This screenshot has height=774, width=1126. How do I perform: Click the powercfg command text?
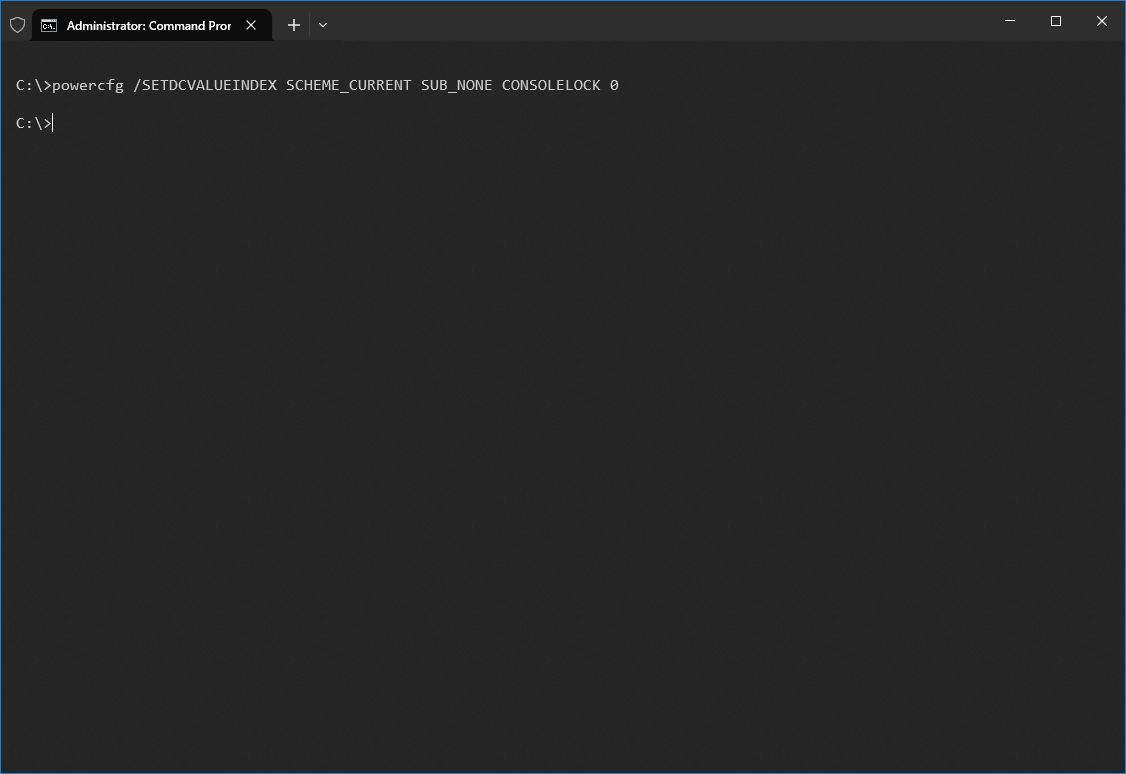pos(91,85)
